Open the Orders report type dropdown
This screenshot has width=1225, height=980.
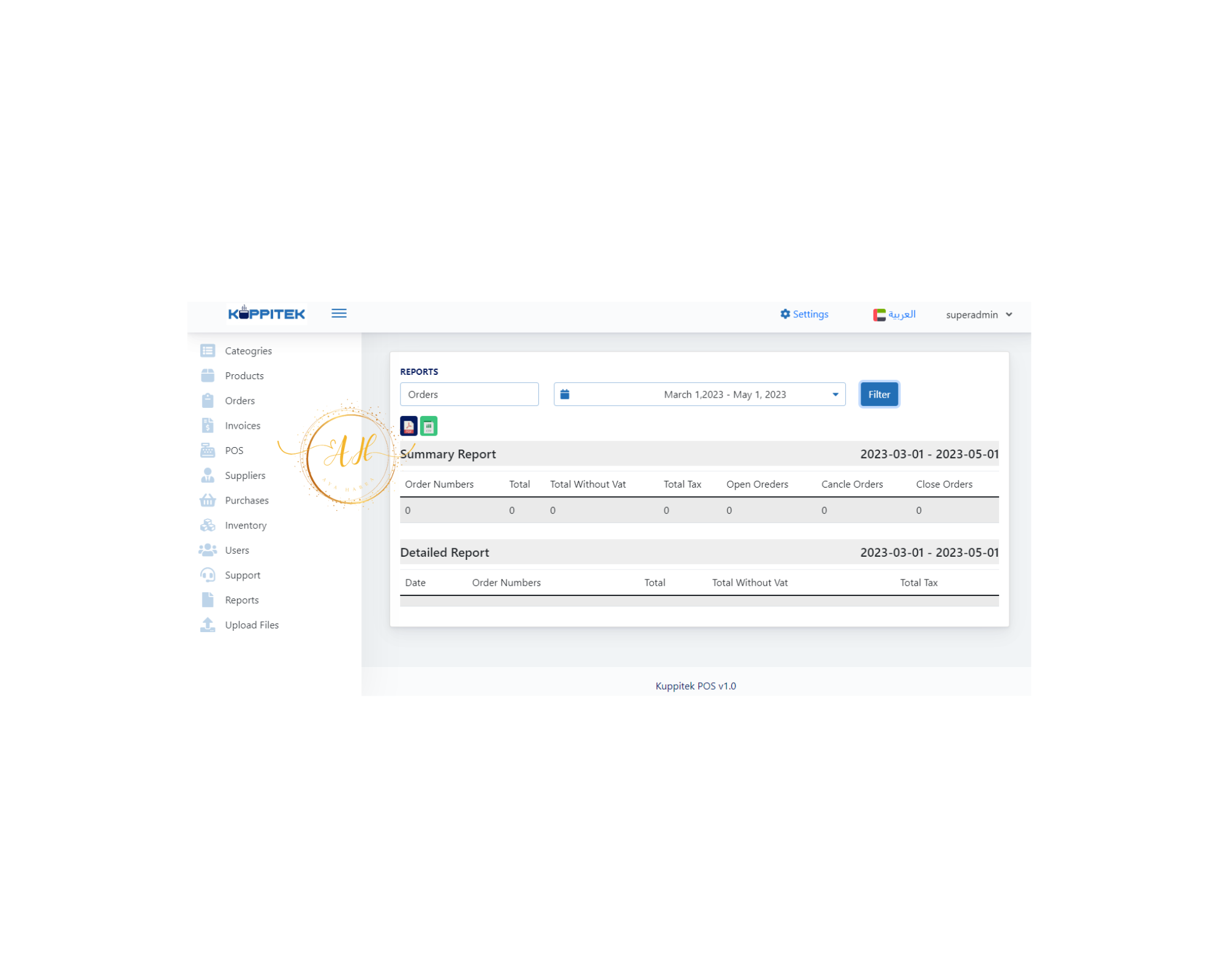coord(469,394)
